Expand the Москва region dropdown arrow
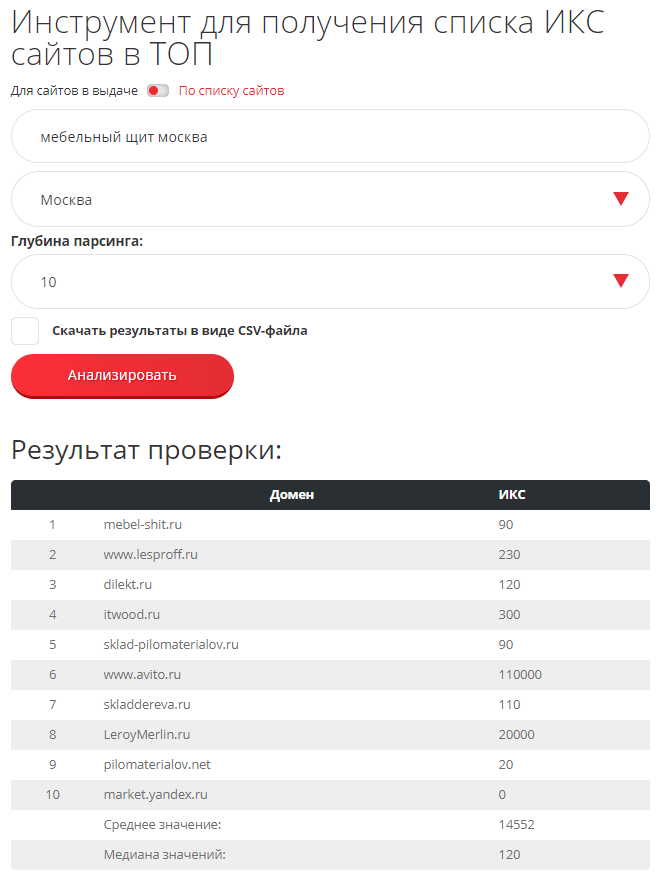 [620, 199]
